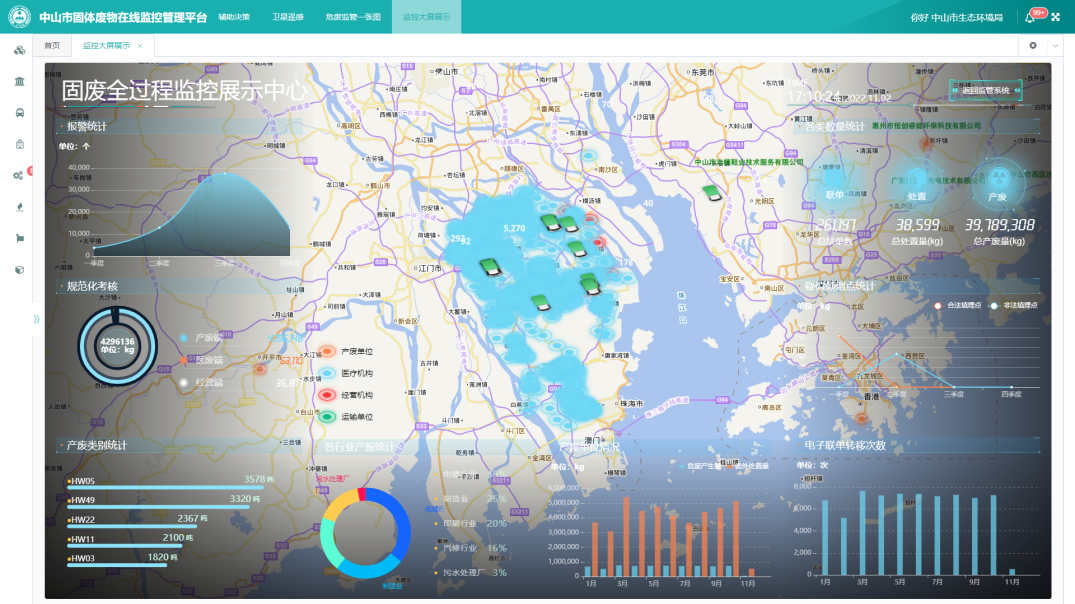The height and width of the screenshot is (604, 1075).
Task: Click the sidebar bus transport icon
Action: pos(19,113)
